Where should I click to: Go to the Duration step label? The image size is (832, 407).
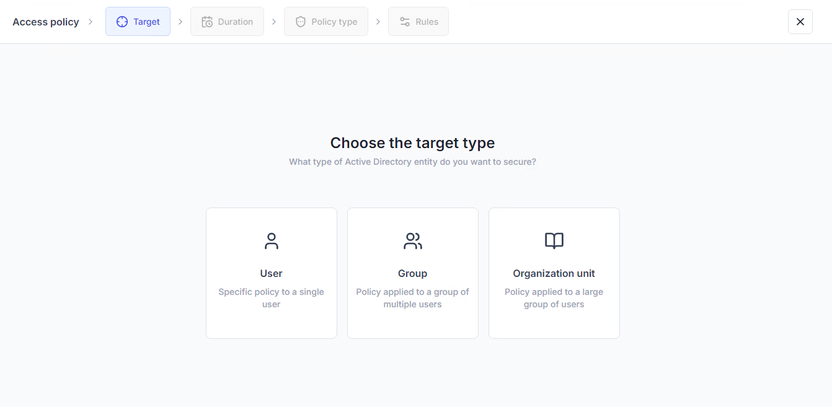(x=236, y=22)
